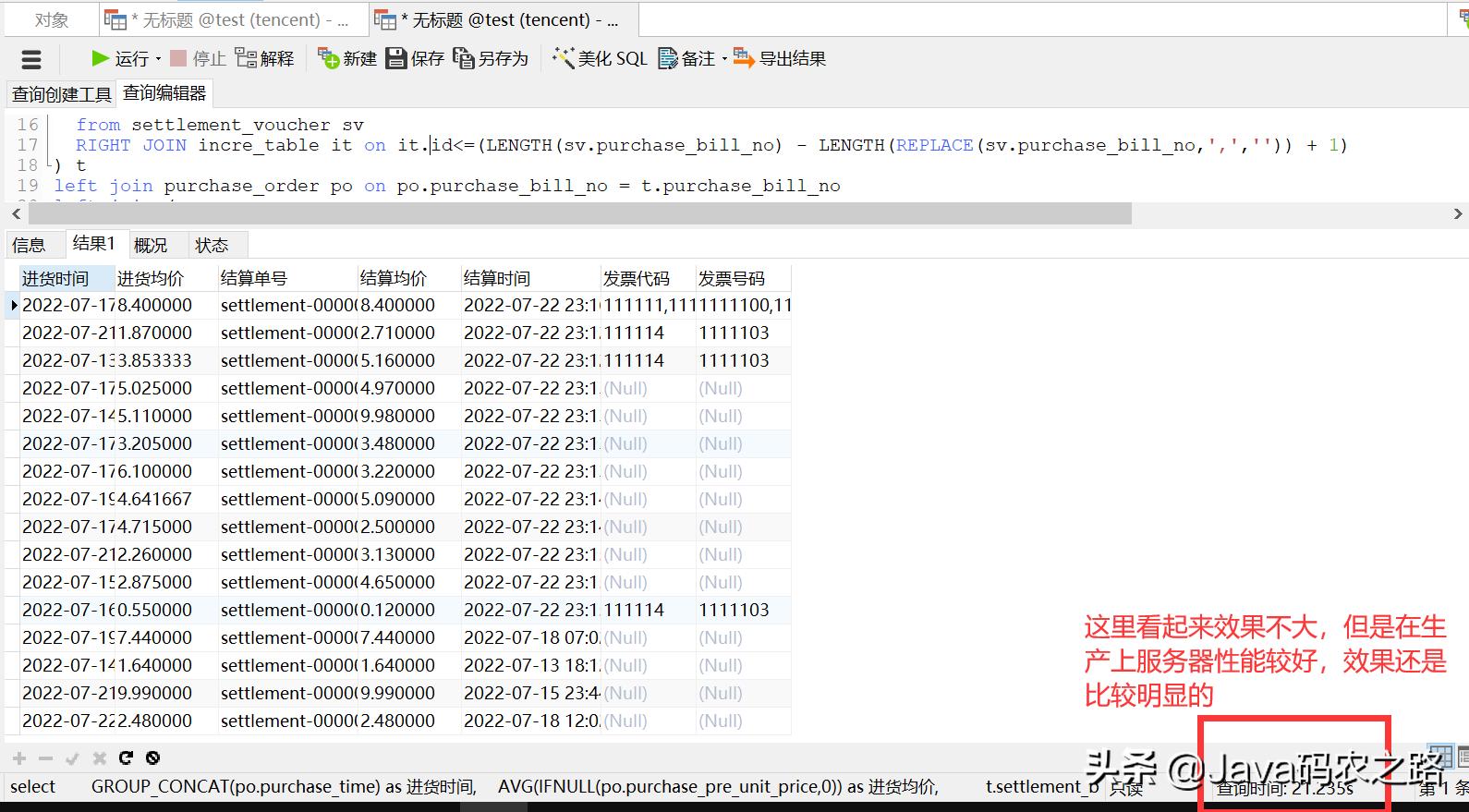Click the 解释 explain button
1469x812 pixels.
(x=265, y=59)
